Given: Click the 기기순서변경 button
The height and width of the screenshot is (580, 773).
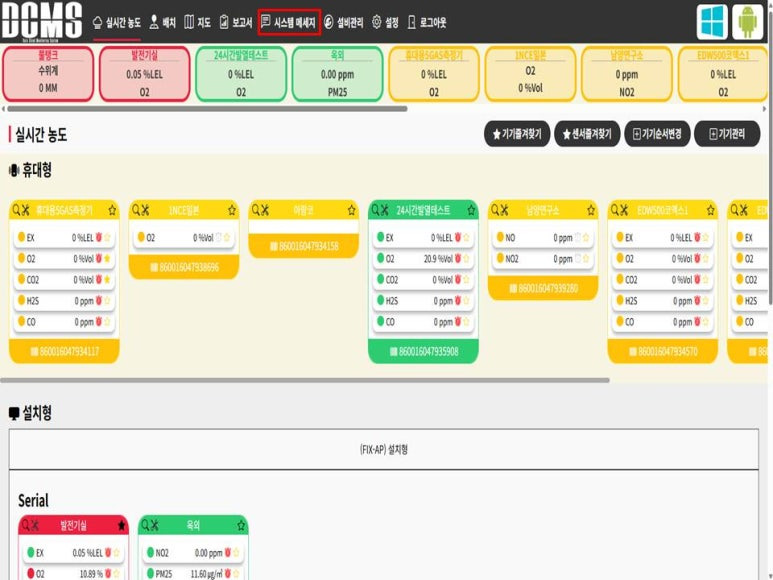Looking at the screenshot, I should [x=657, y=134].
